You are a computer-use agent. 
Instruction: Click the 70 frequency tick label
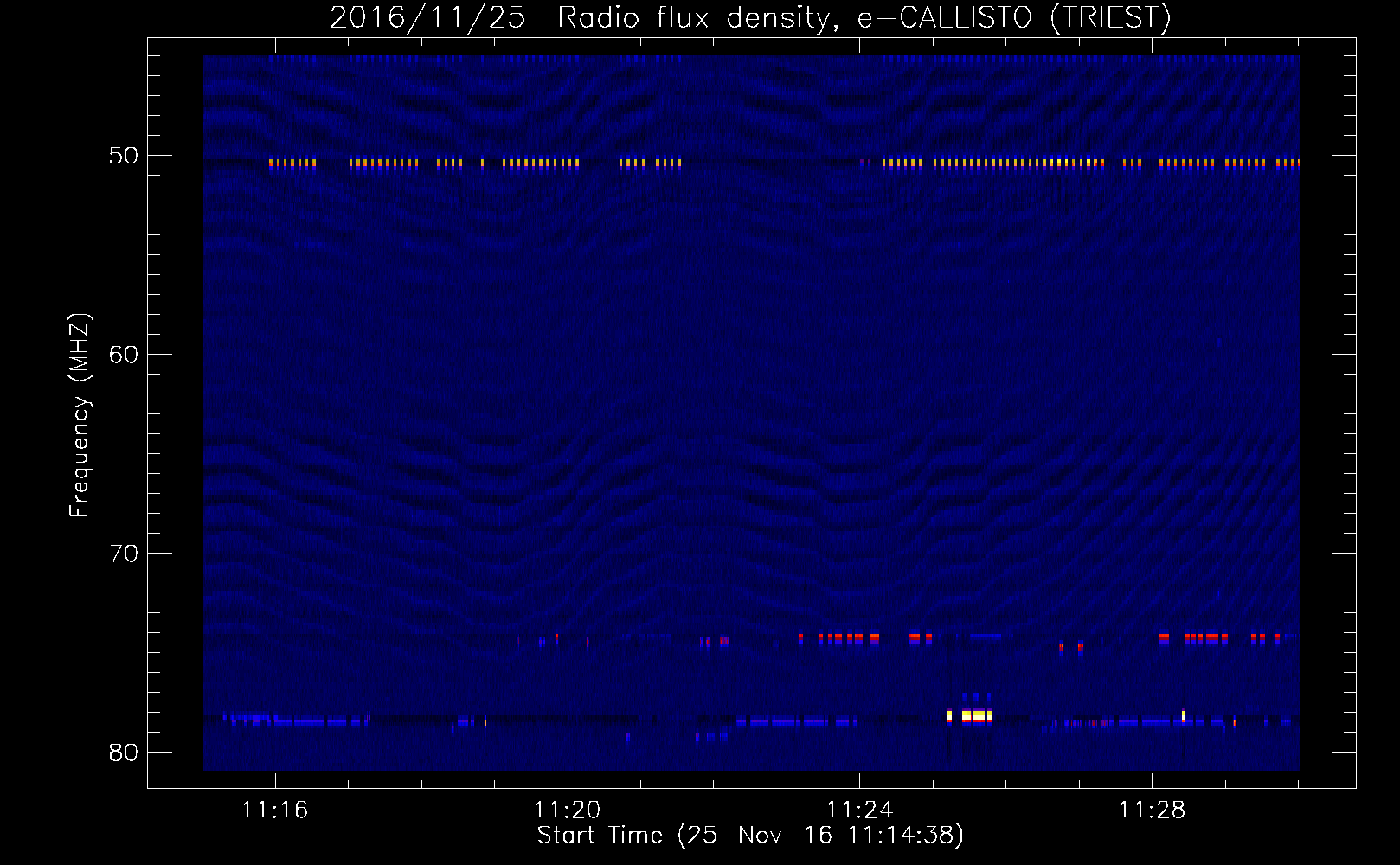coord(124,554)
